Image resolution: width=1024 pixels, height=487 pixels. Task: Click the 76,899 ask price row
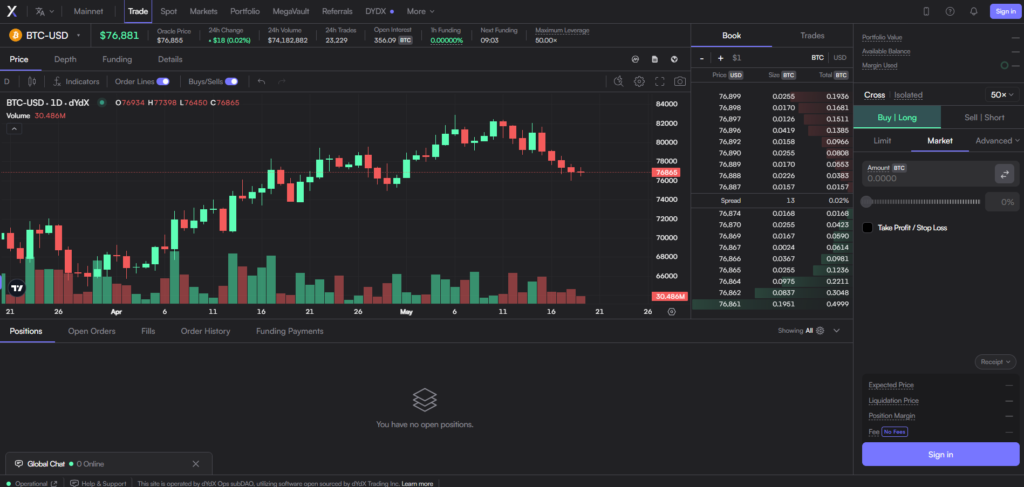[x=772, y=97]
